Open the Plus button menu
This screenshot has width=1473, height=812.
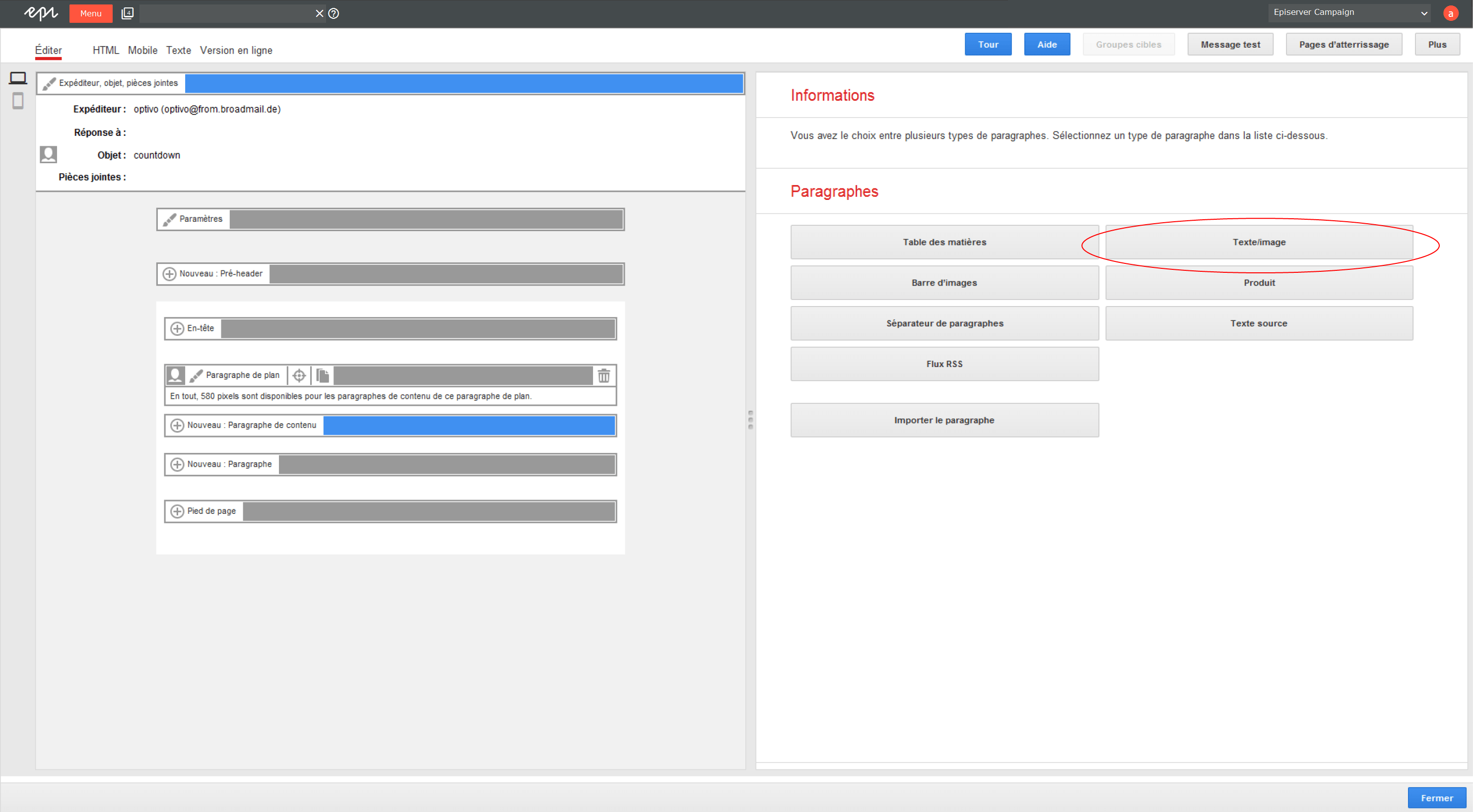pyautogui.click(x=1437, y=45)
